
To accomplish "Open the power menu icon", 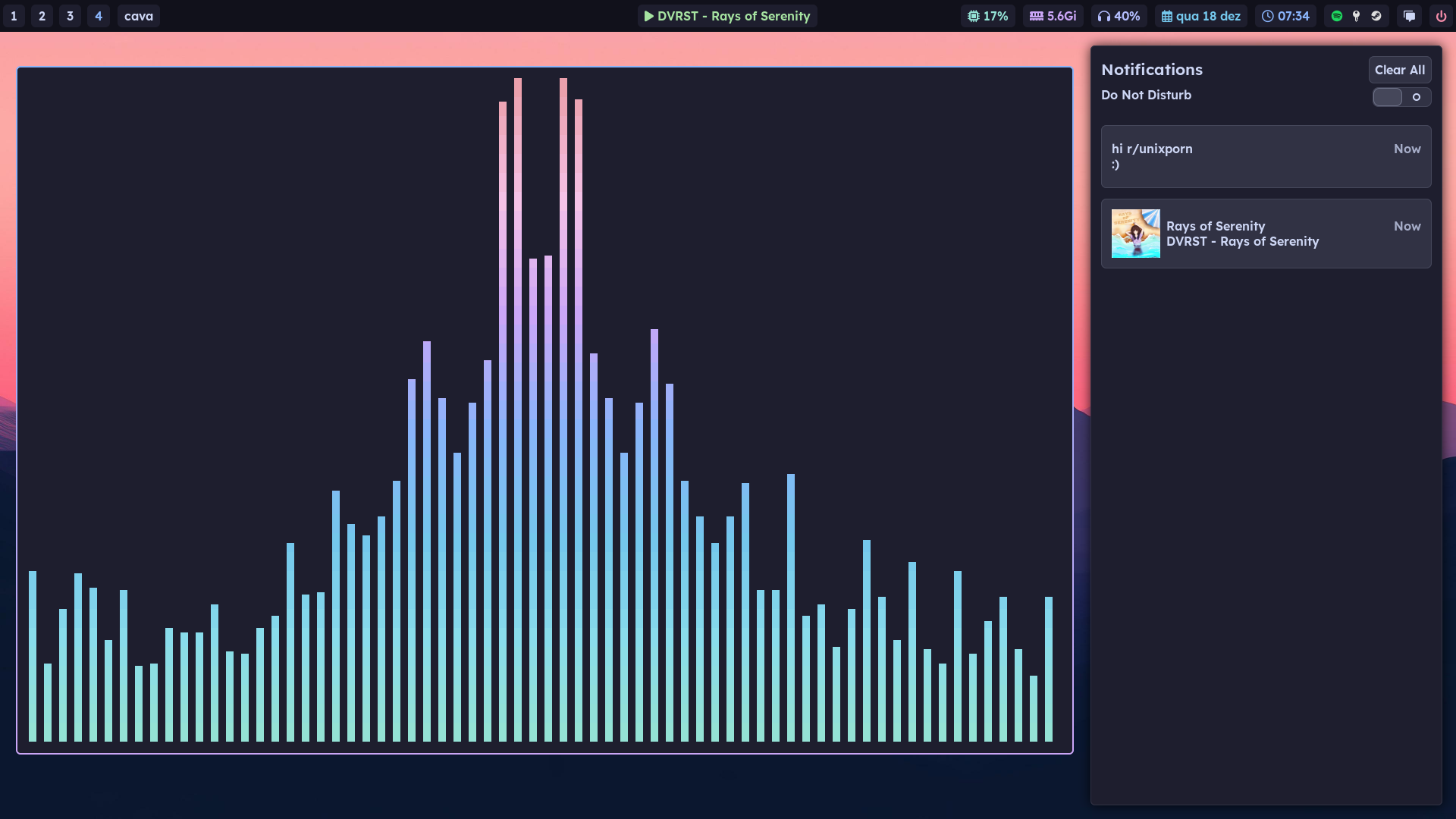I will (x=1442, y=16).
